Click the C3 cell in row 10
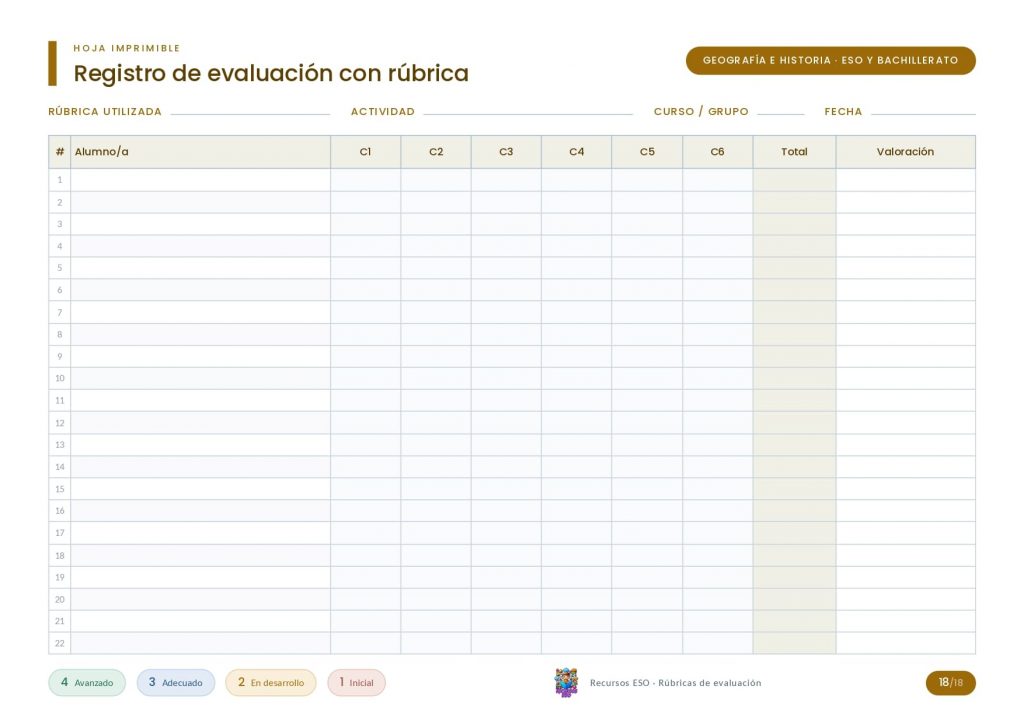Screen dimensions: 1024x724 [x=506, y=378]
